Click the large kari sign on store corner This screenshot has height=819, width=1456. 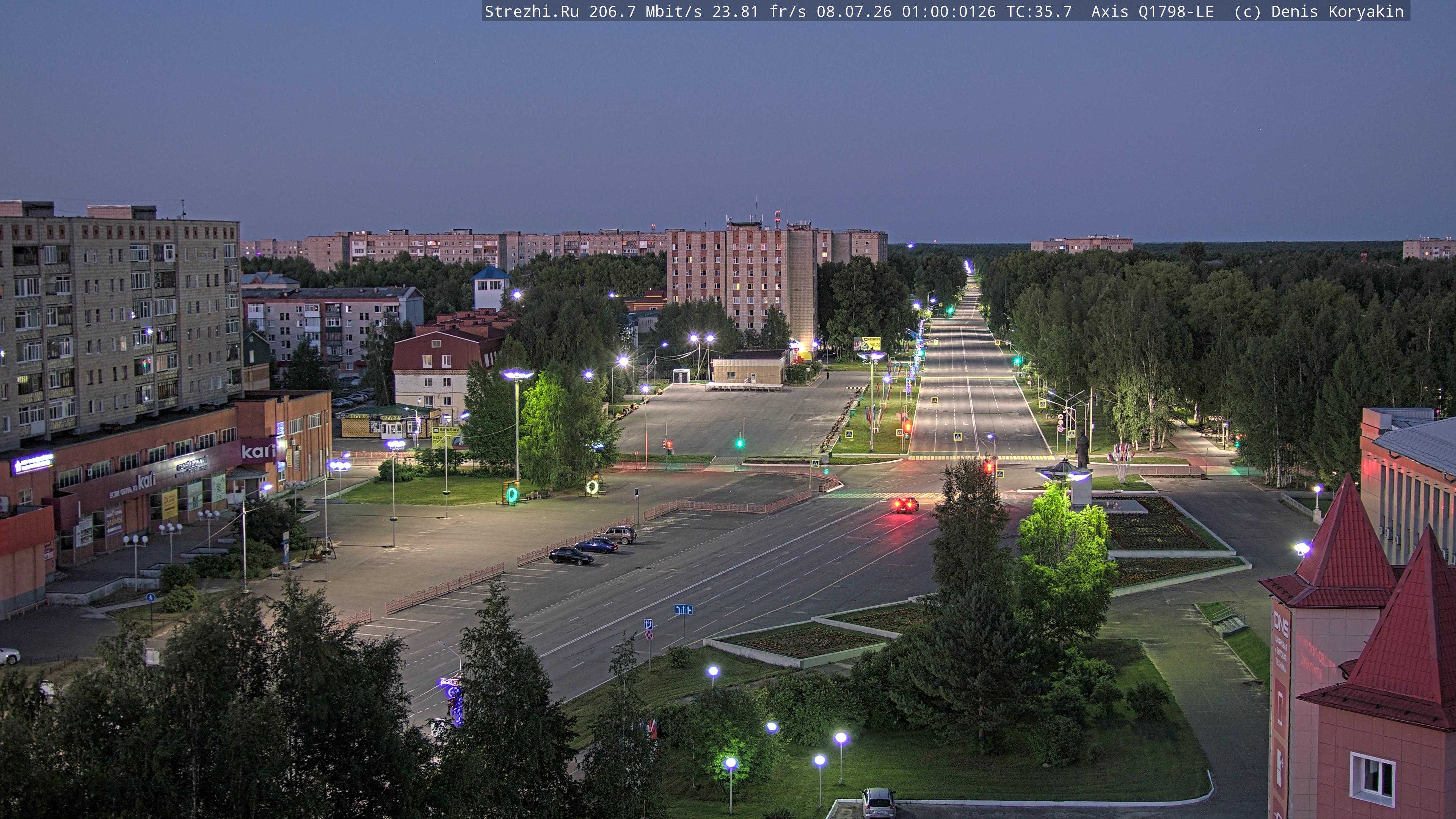coord(258,450)
